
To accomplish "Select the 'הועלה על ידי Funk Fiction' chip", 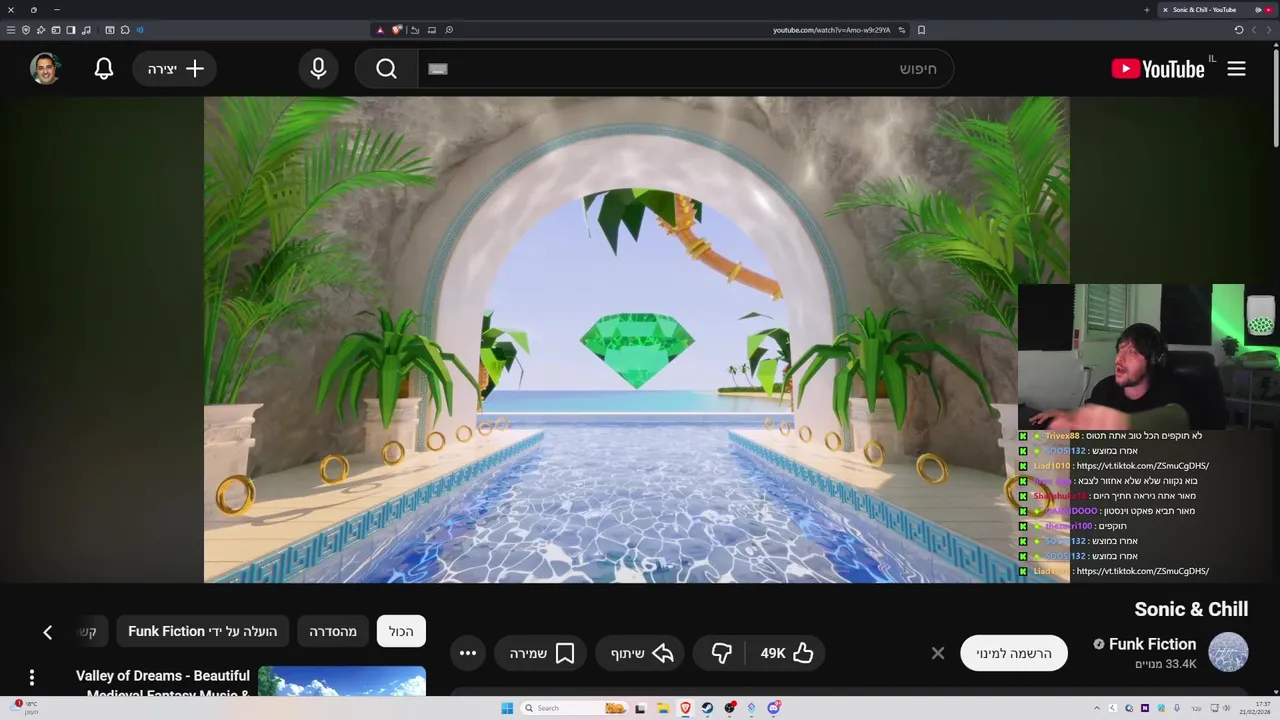I will pyautogui.click(x=203, y=631).
